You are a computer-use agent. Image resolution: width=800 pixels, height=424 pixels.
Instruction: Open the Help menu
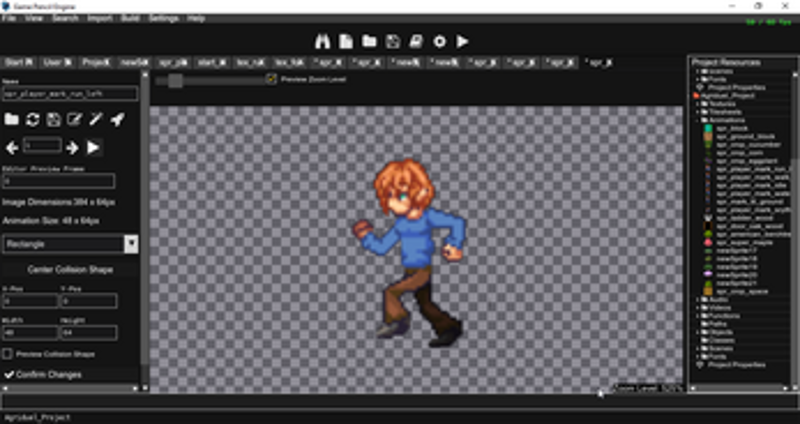coord(196,18)
